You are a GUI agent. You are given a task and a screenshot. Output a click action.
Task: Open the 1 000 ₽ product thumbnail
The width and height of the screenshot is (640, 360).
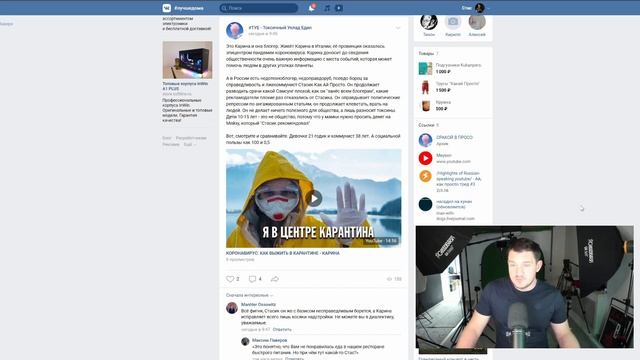pos(425,68)
